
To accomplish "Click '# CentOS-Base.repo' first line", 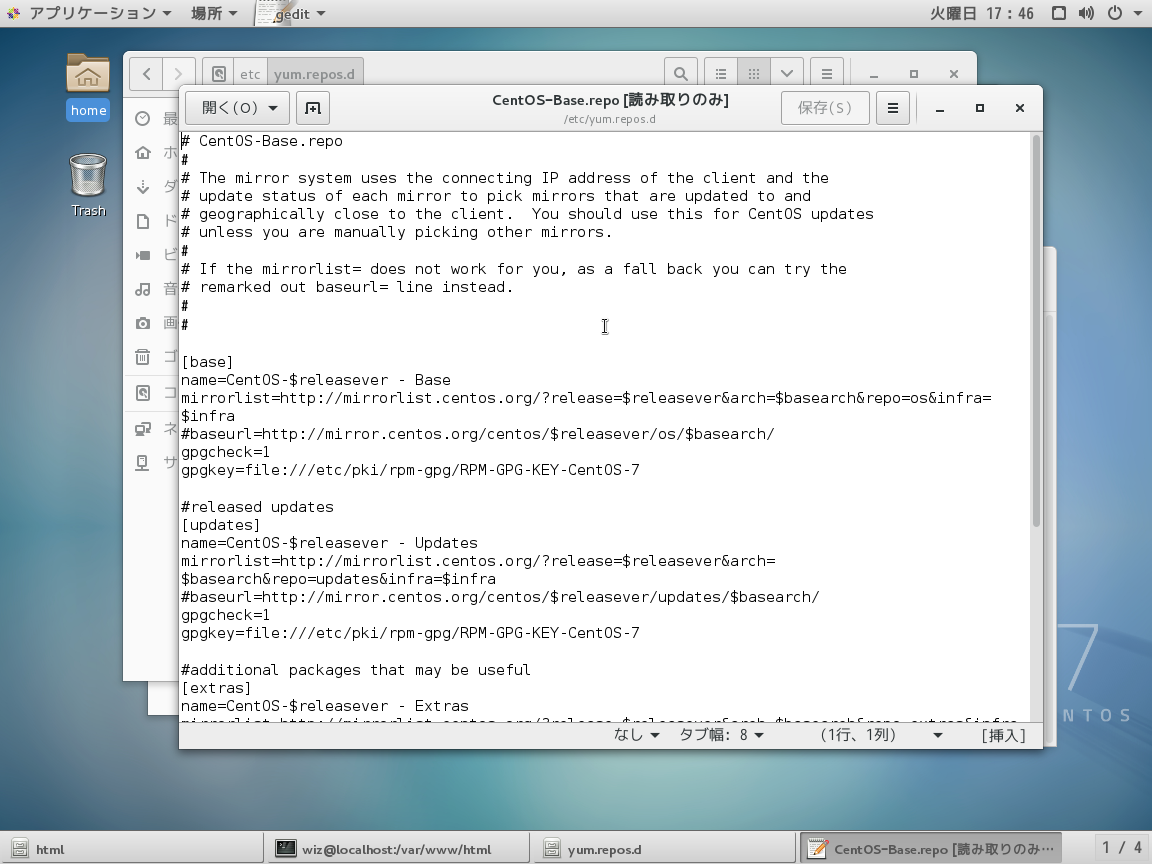I will (262, 141).
